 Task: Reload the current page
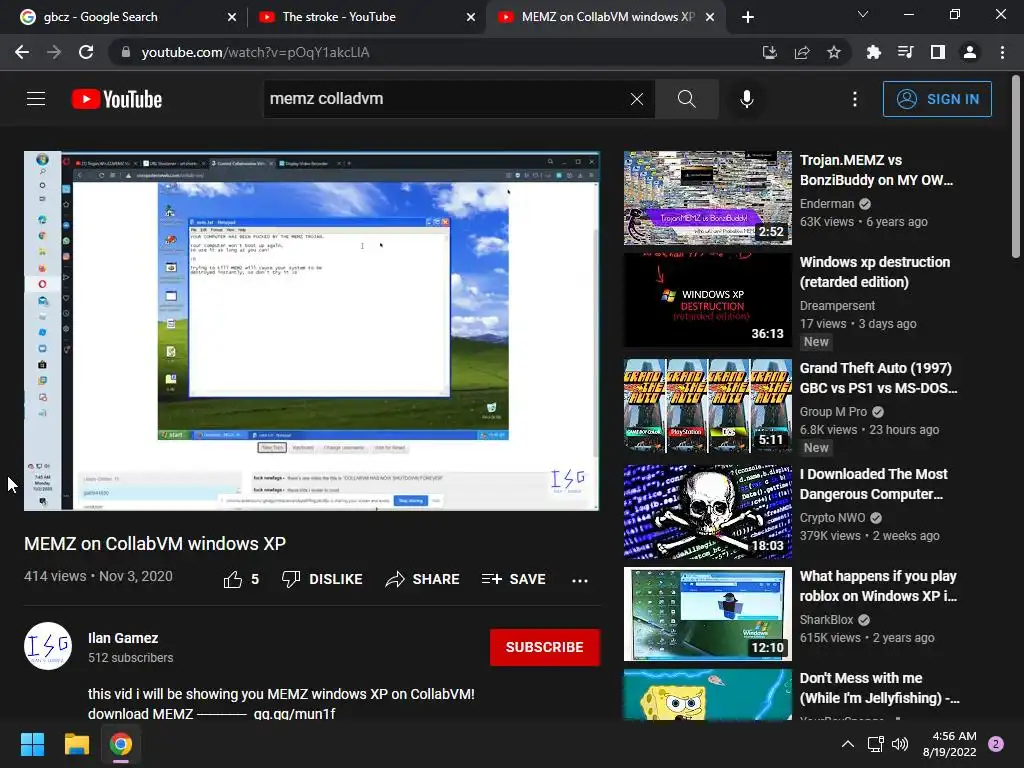(86, 52)
